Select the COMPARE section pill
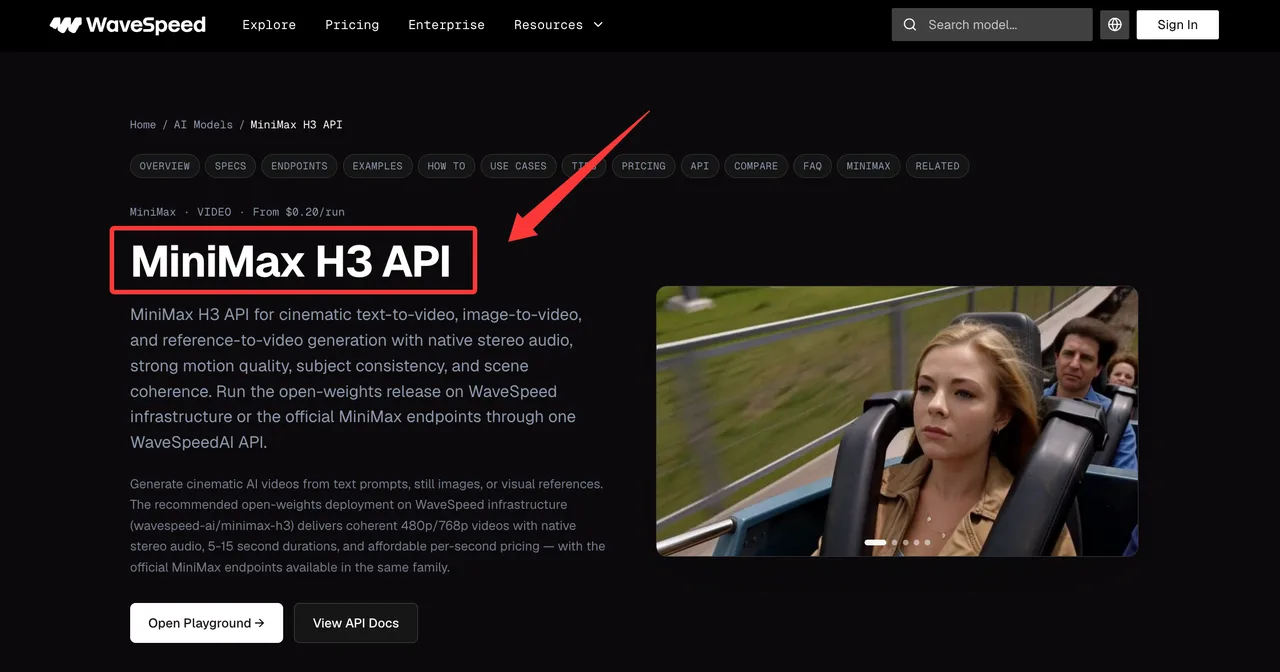The image size is (1280, 672). 756,166
